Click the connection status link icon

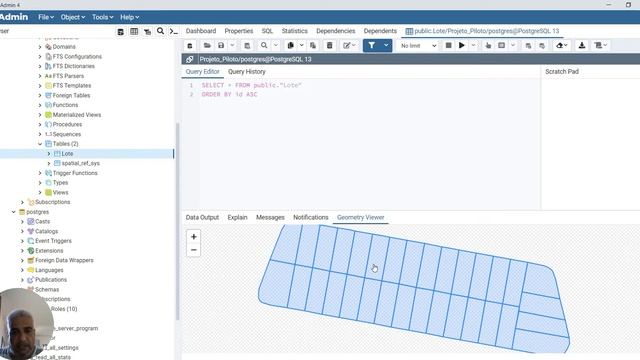tap(189, 59)
